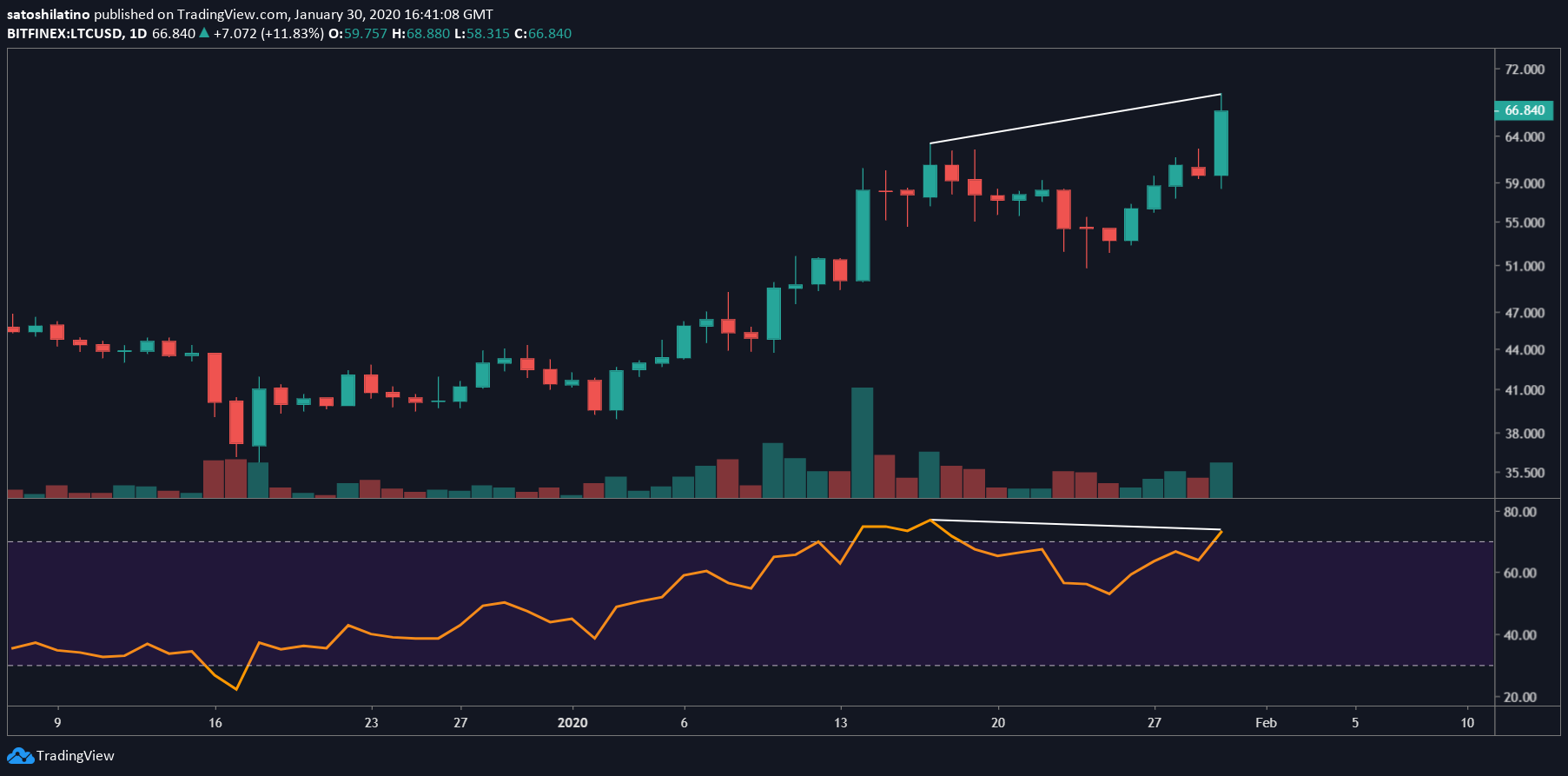The height and width of the screenshot is (776, 1568).
Task: Click date label 16 on time axis
Action: [x=215, y=723]
